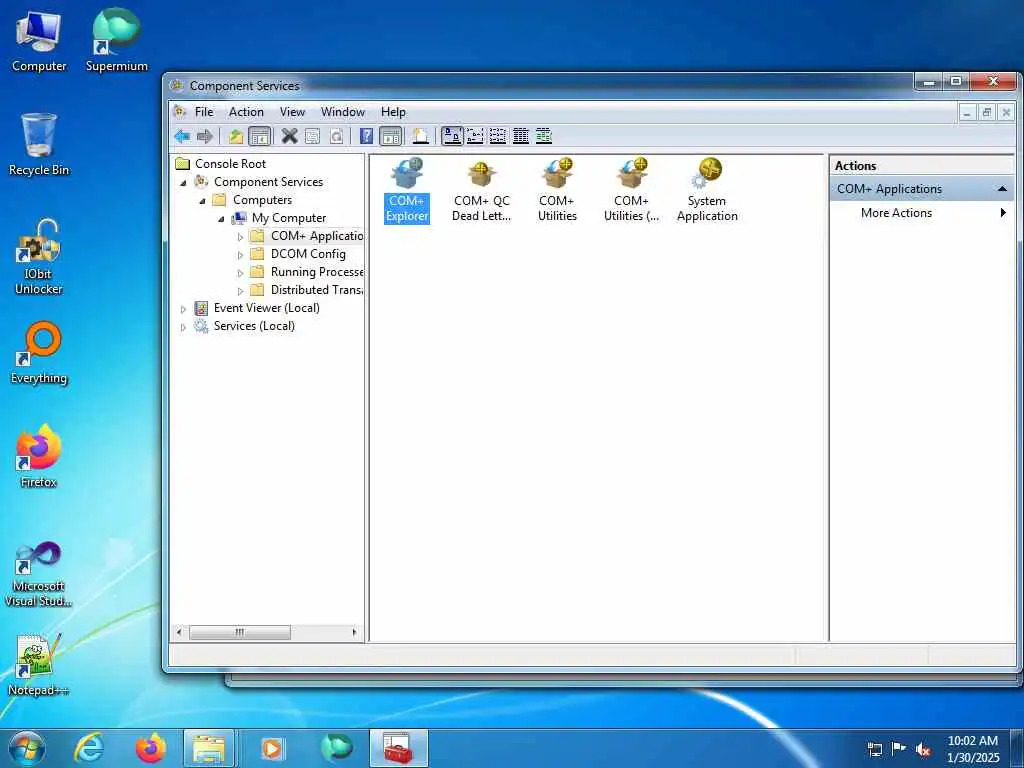This screenshot has width=1024, height=768.
Task: Expand the Event Viewer (Local) node
Action: click(184, 309)
